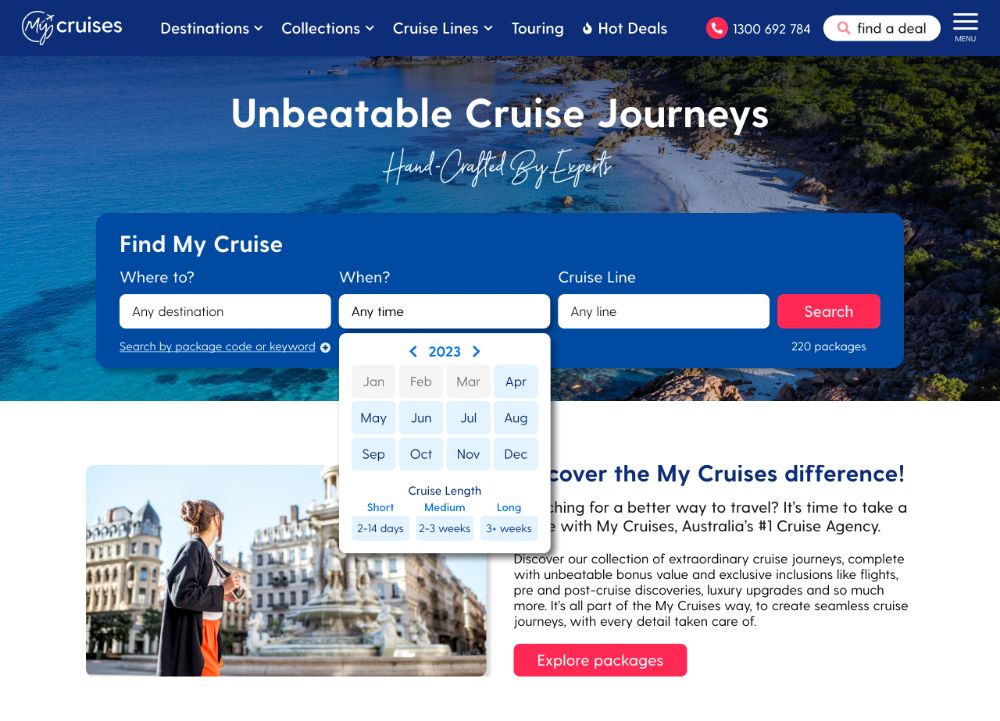Choose Aug in the month picker

tap(515, 418)
